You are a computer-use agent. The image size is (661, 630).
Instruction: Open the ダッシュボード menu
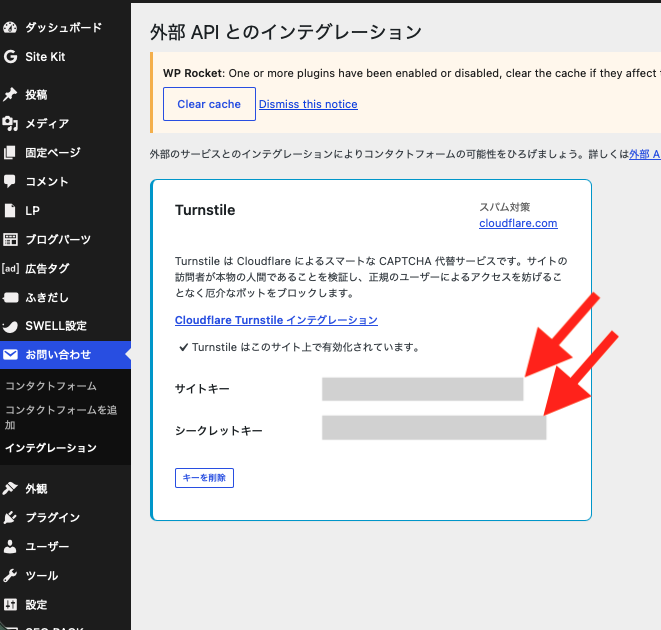click(x=64, y=27)
